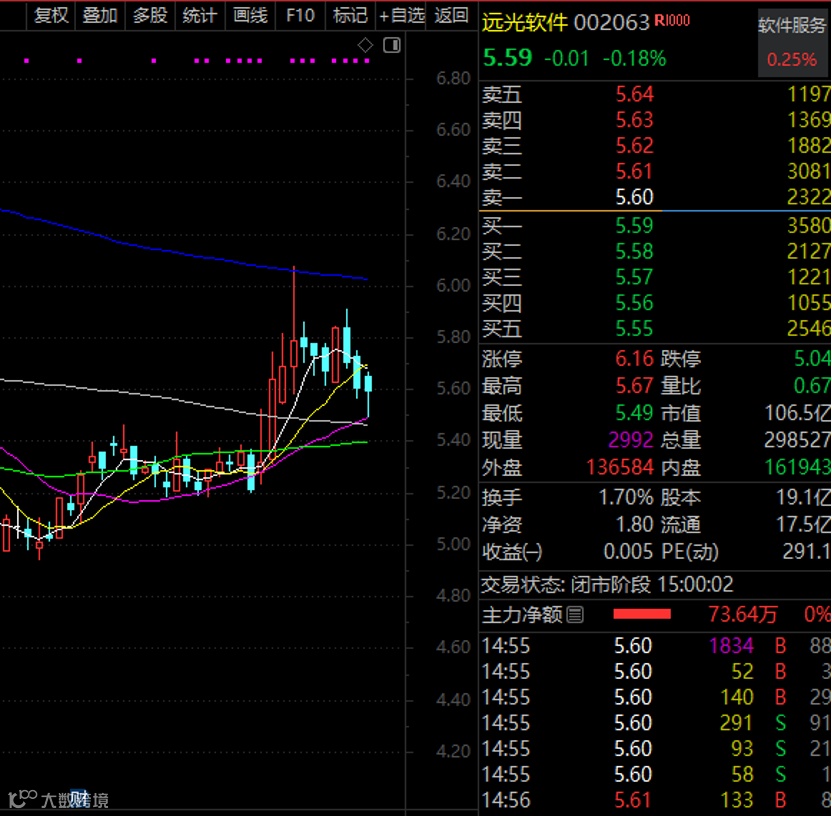Select the 卖二 price 5.61
The image size is (832, 816).
(x=635, y=171)
